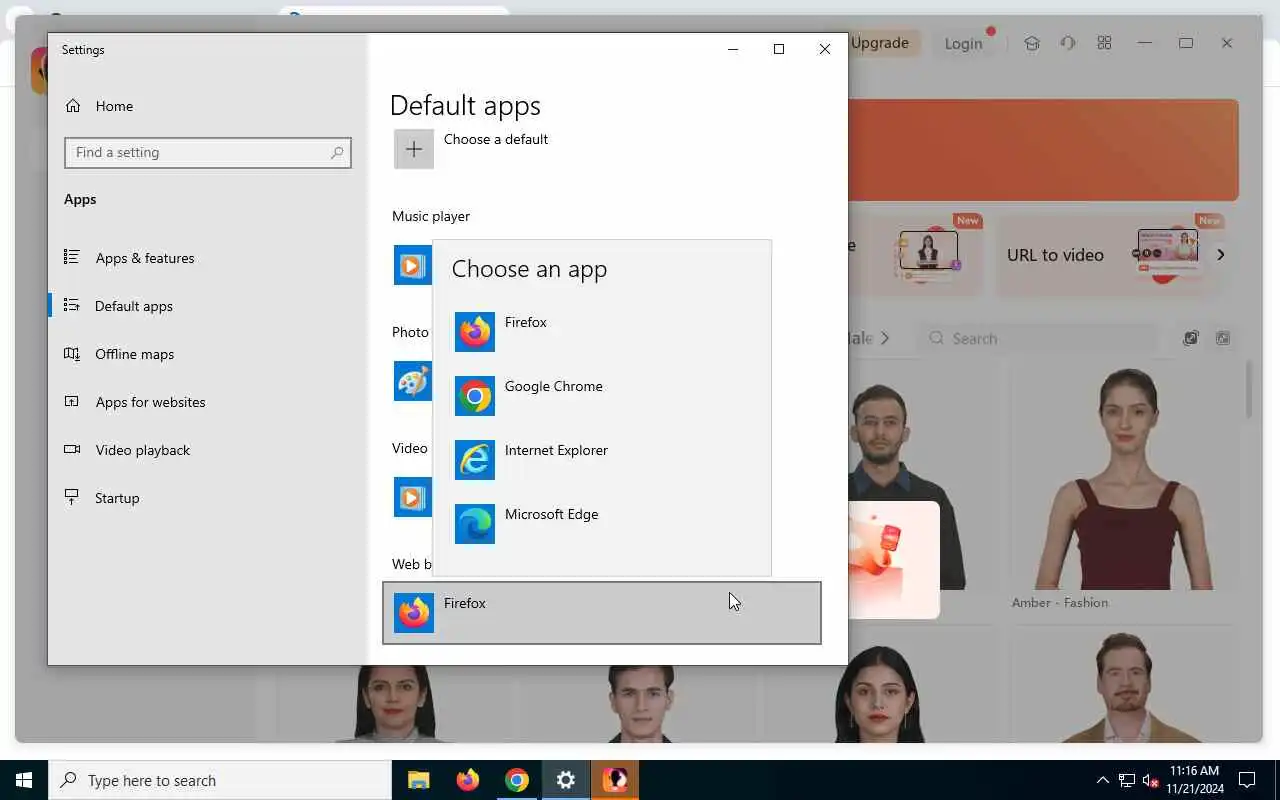Click Login in the background app
Screen dimensions: 1280x800
(963, 44)
